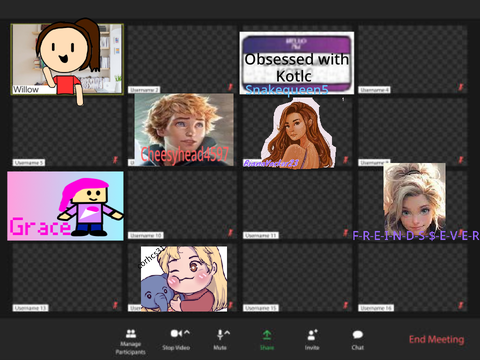Click muted mic icon on Username 2 tile
Screen dimensions: 480x360
coord(230,87)
